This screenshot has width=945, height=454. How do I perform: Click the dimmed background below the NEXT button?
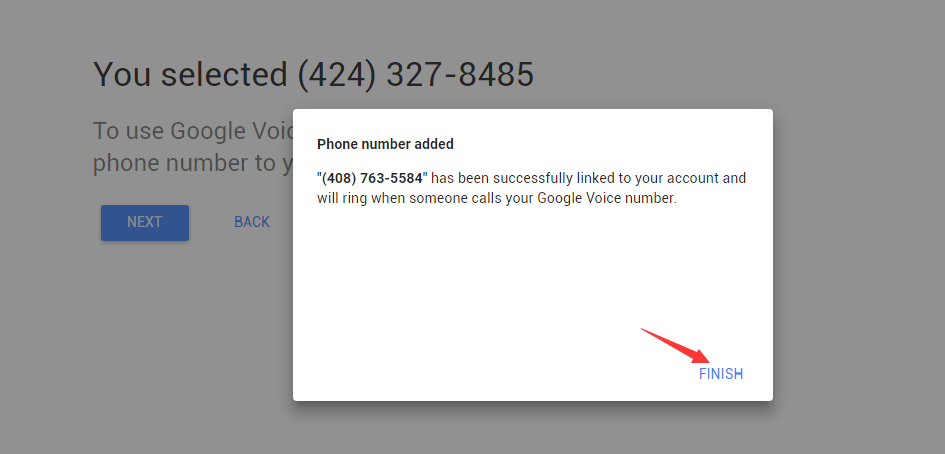click(x=145, y=338)
